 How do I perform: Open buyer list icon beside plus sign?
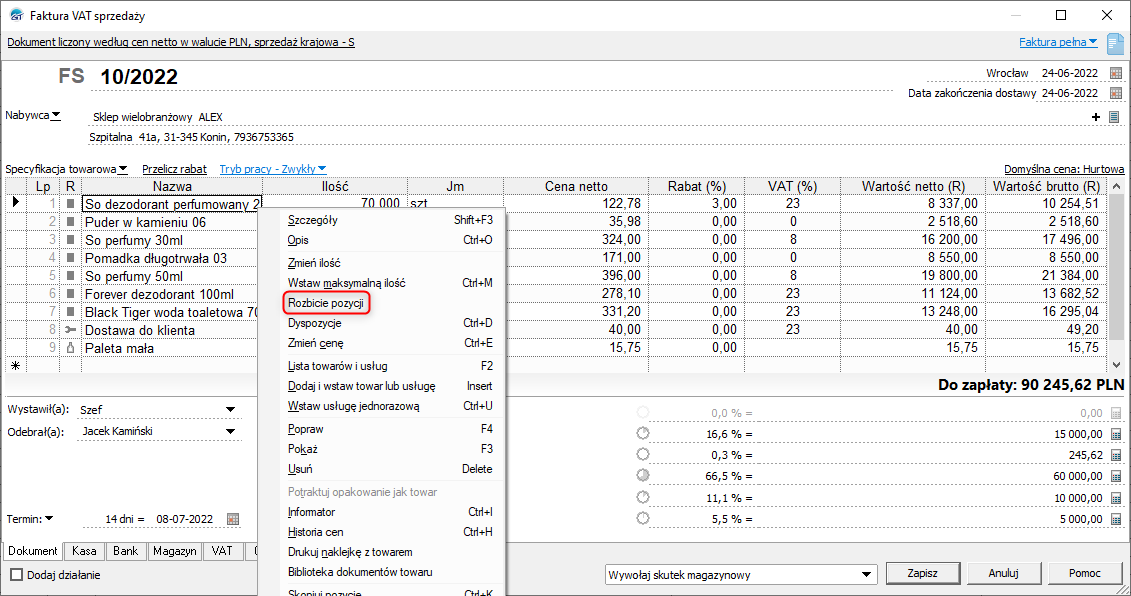point(1114,117)
